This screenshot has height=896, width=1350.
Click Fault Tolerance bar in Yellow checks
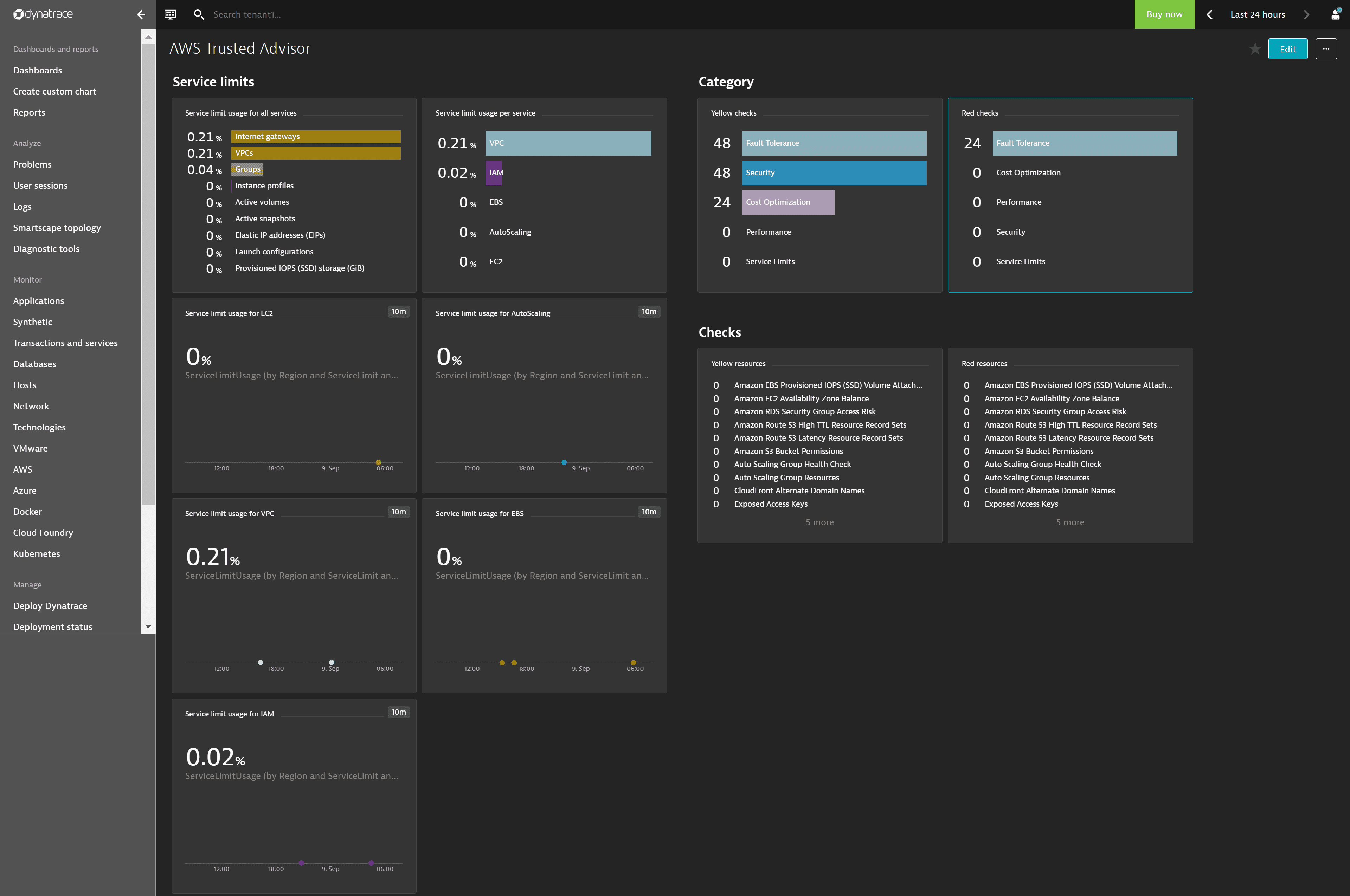pyautogui.click(x=834, y=143)
